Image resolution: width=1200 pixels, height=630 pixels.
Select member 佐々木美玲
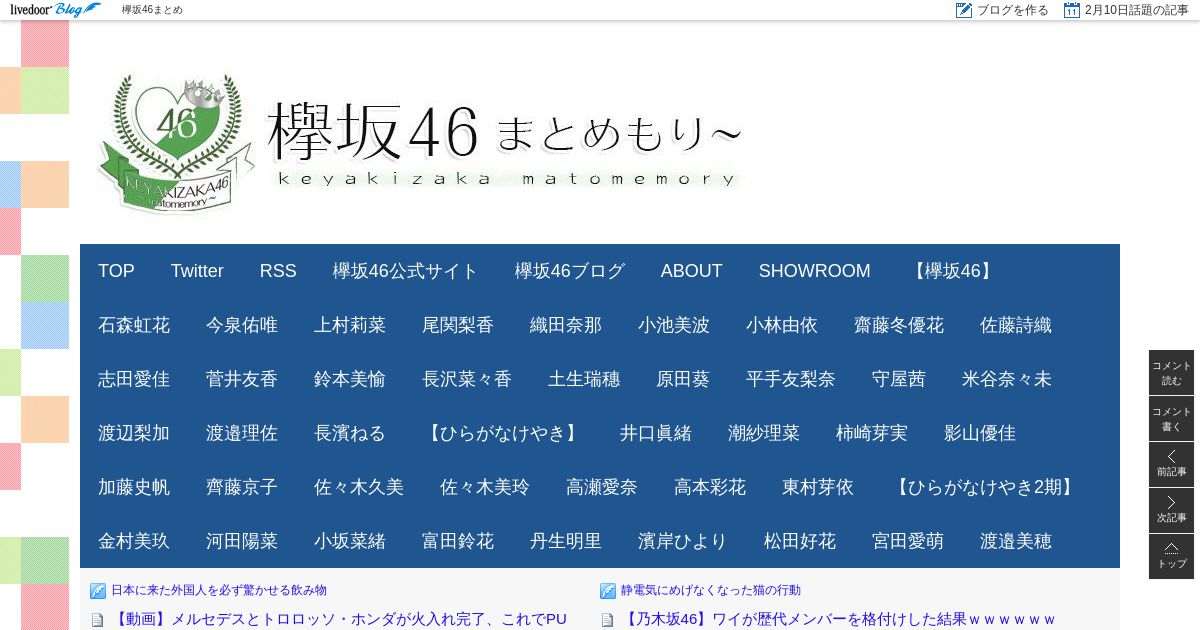tap(485, 487)
